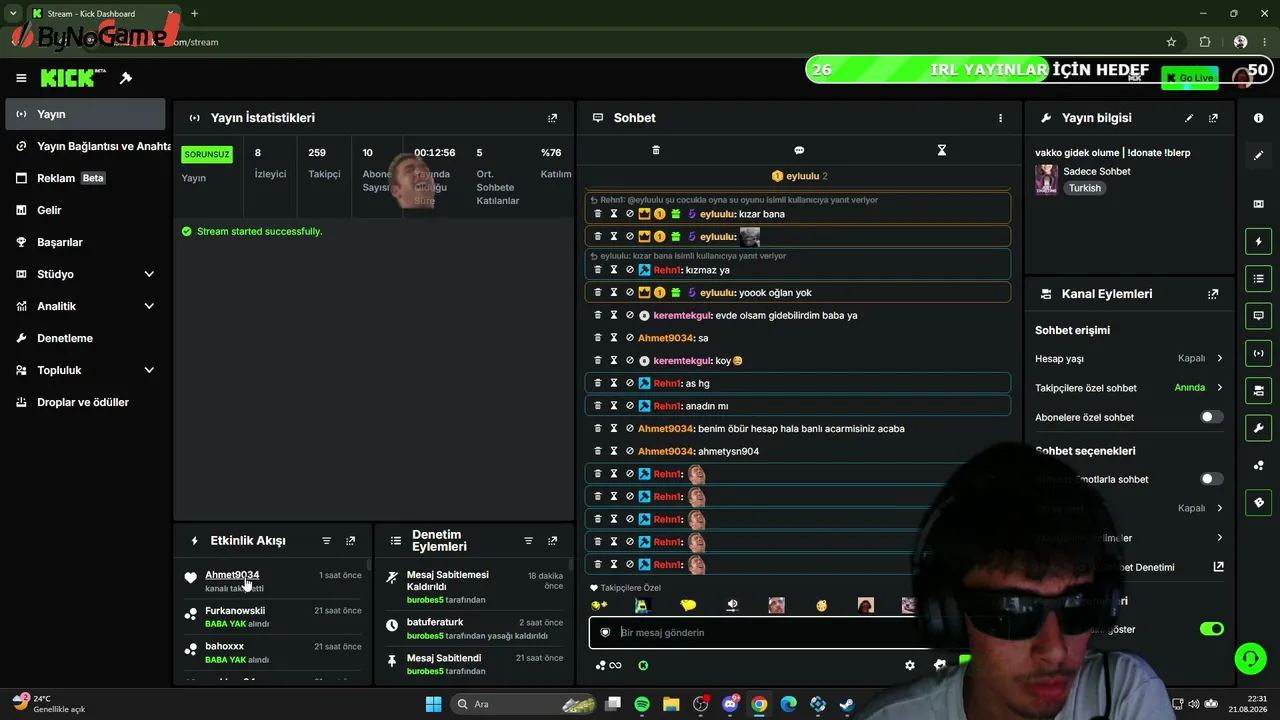Open Spotify from the taskbar

coord(642,704)
